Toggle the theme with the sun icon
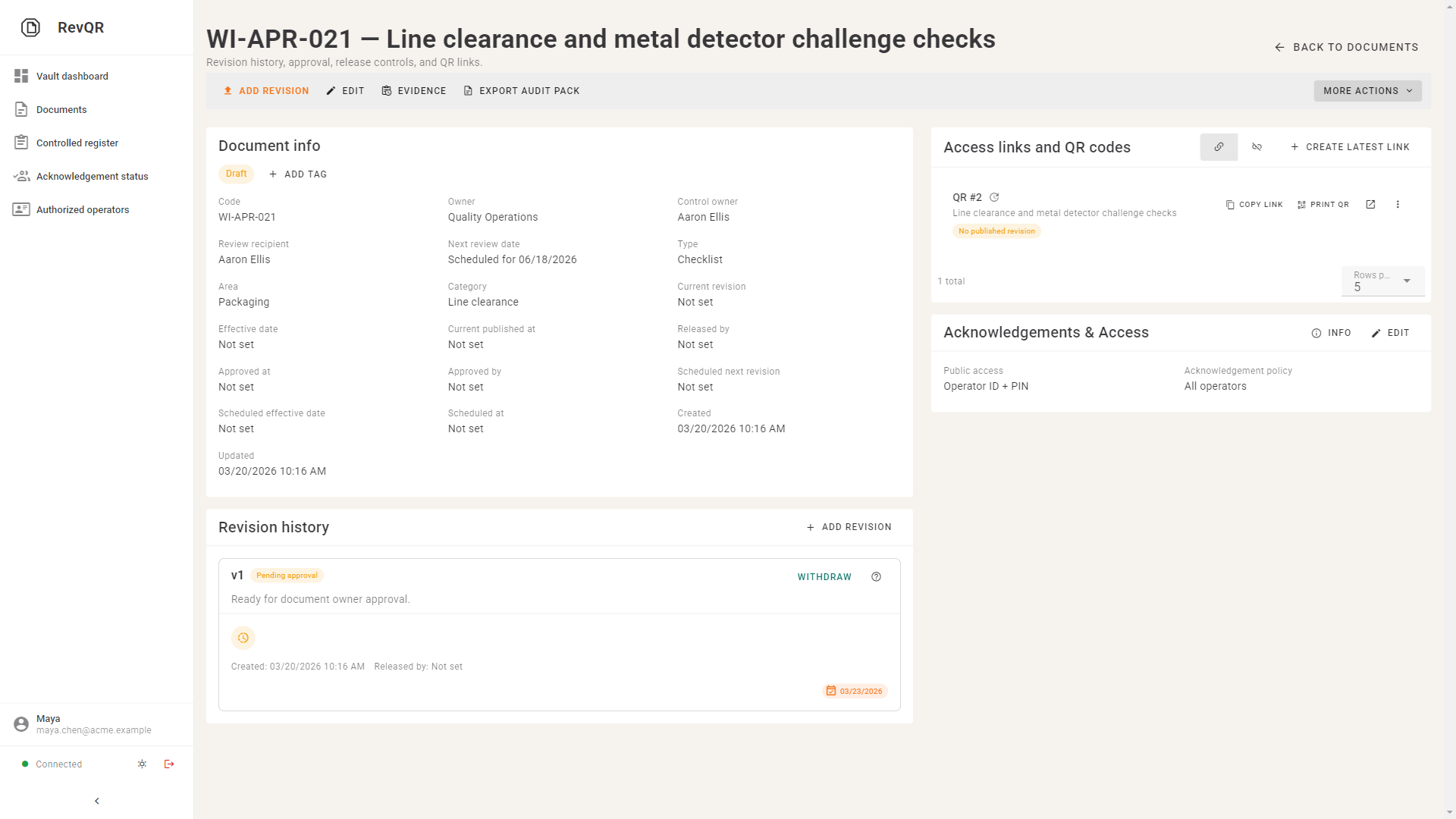The width and height of the screenshot is (1456, 819). [142, 764]
